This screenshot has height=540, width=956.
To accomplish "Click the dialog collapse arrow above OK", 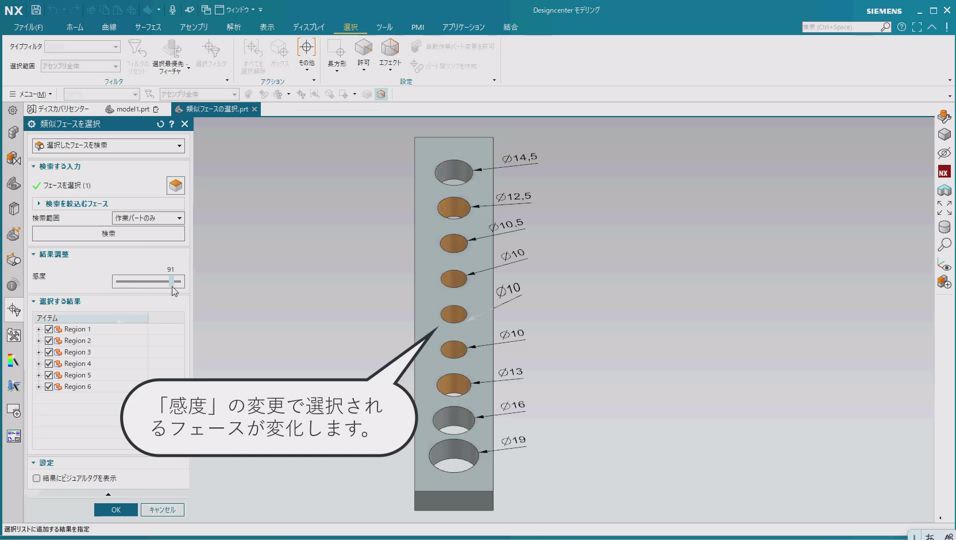I will point(109,494).
